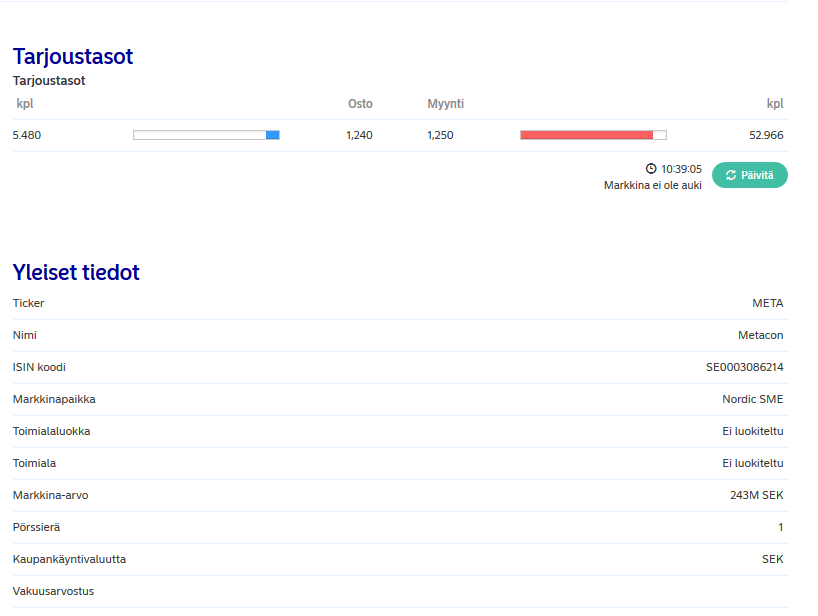Click the red sell-volume bar
The image size is (818, 616).
coord(586,135)
